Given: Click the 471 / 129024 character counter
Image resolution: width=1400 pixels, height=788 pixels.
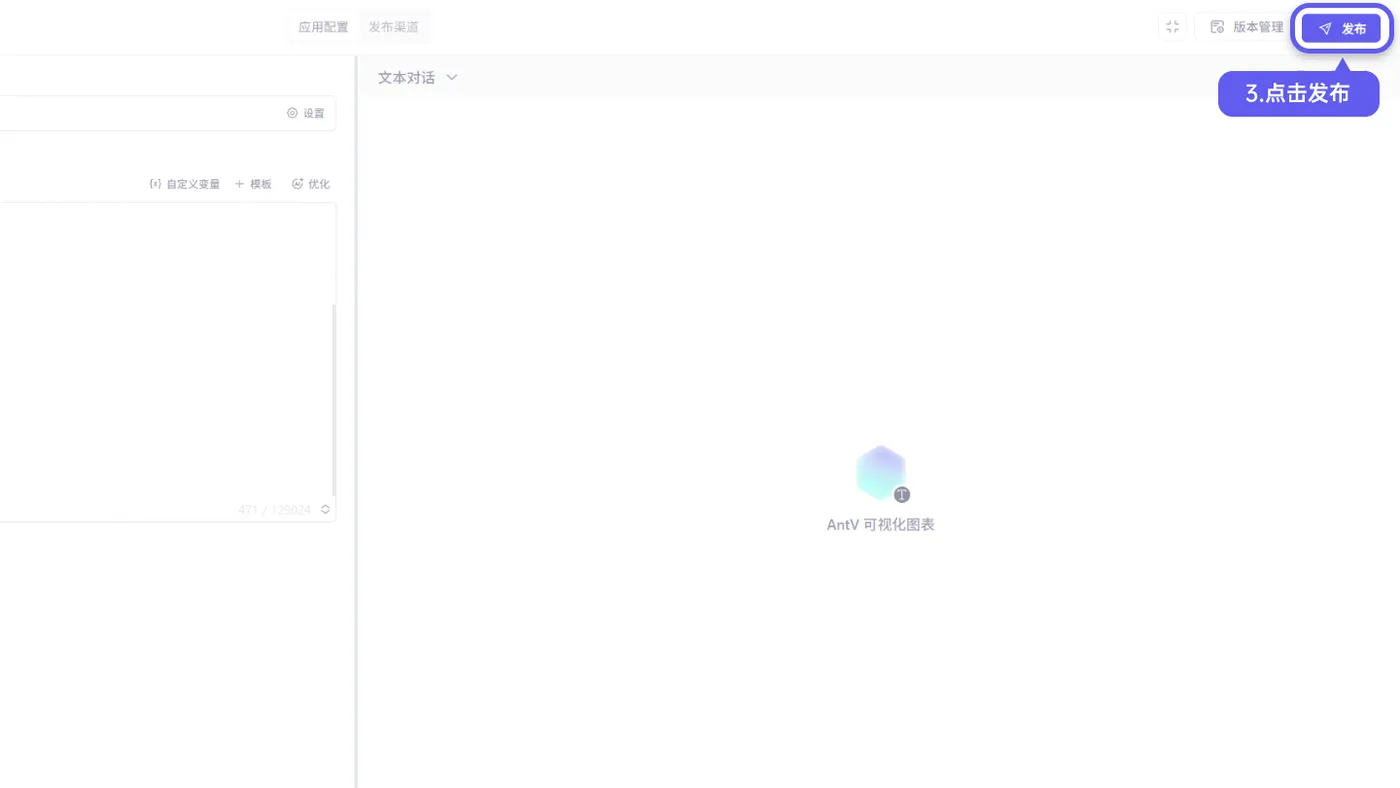Looking at the screenshot, I should (274, 510).
